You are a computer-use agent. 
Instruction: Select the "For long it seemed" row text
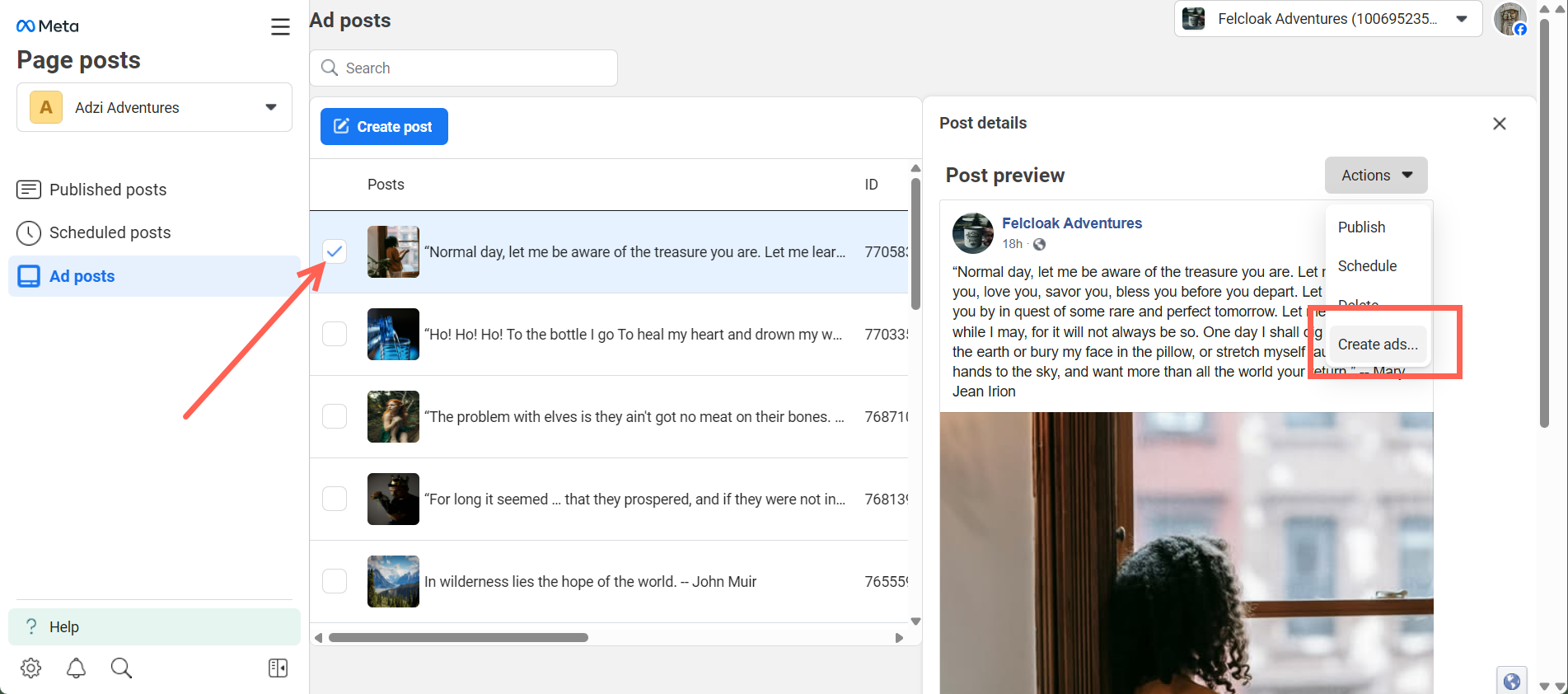point(635,499)
